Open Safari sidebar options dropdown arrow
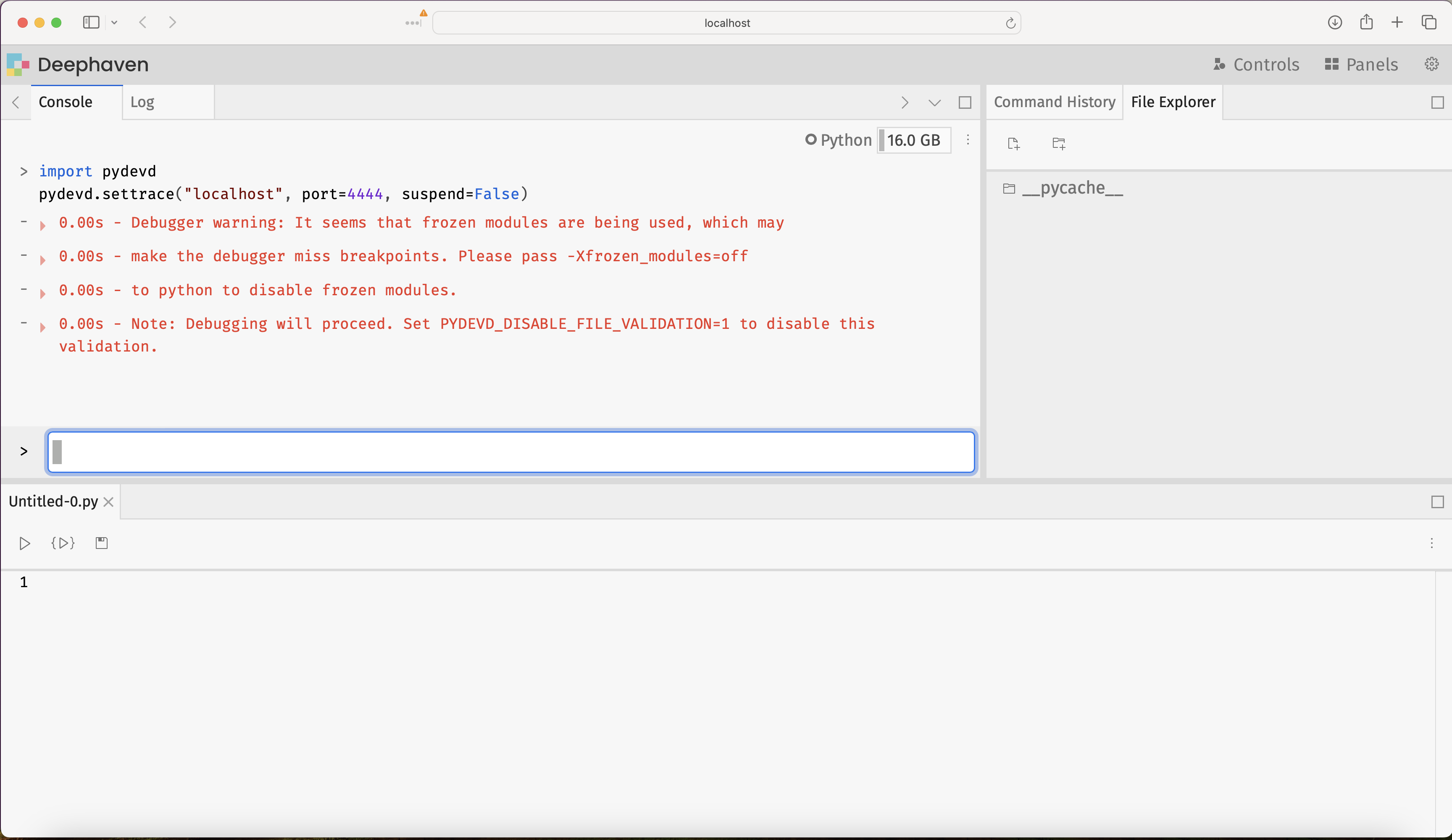The height and width of the screenshot is (840, 1452). pos(114,22)
